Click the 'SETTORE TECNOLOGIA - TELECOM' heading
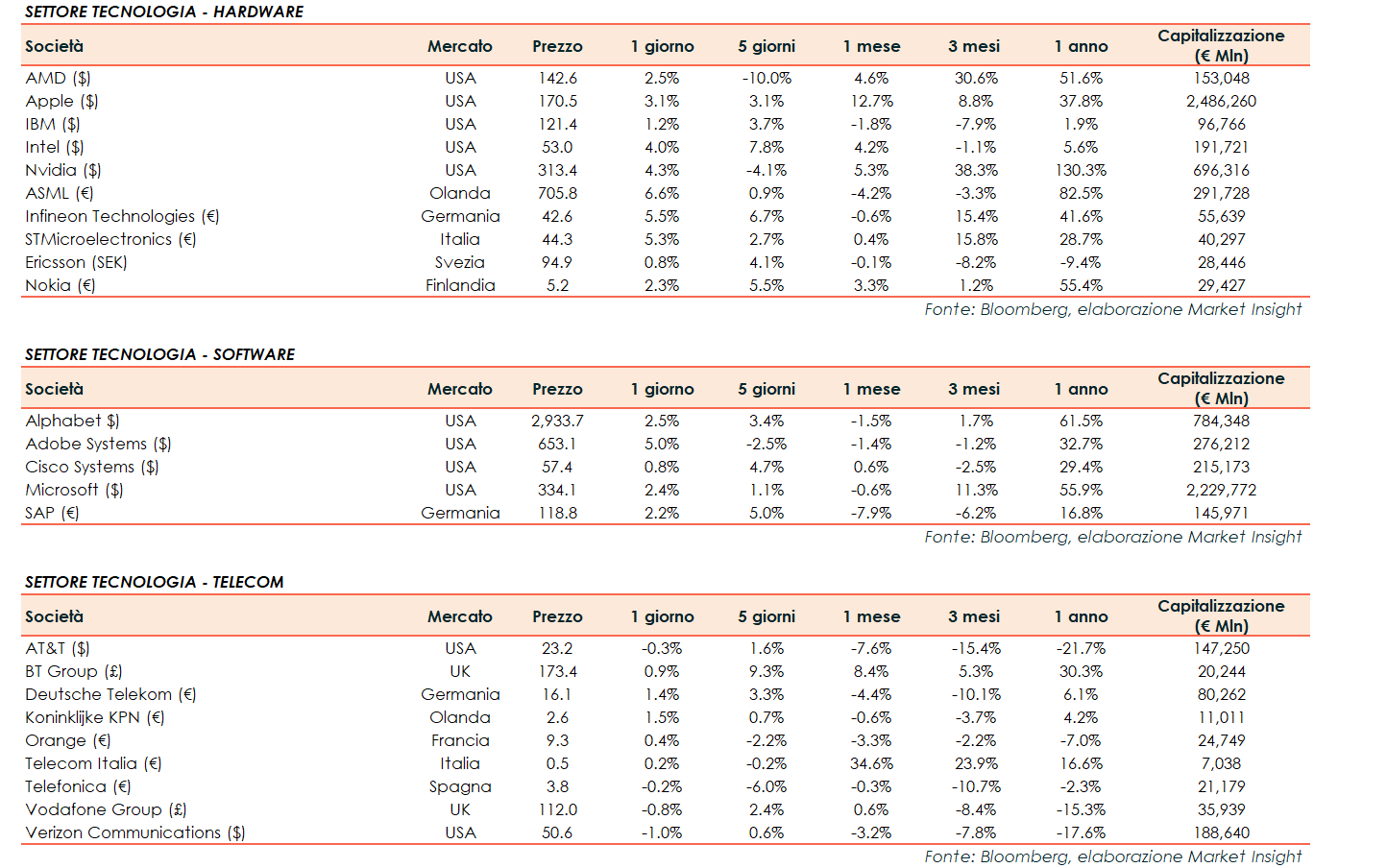Image resolution: width=1387 pixels, height=868 pixels. 154,582
